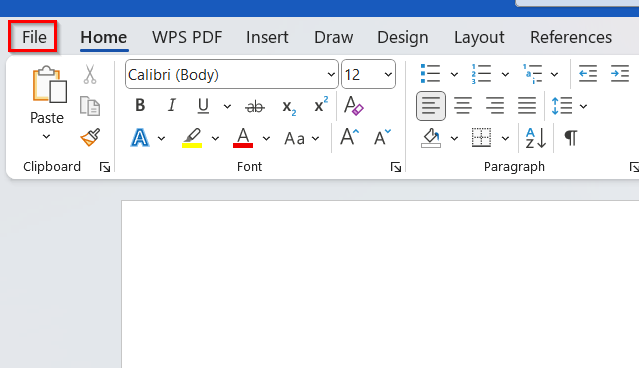Image resolution: width=639 pixels, height=368 pixels.
Task: Toggle Superscript formatting
Action: (321, 105)
